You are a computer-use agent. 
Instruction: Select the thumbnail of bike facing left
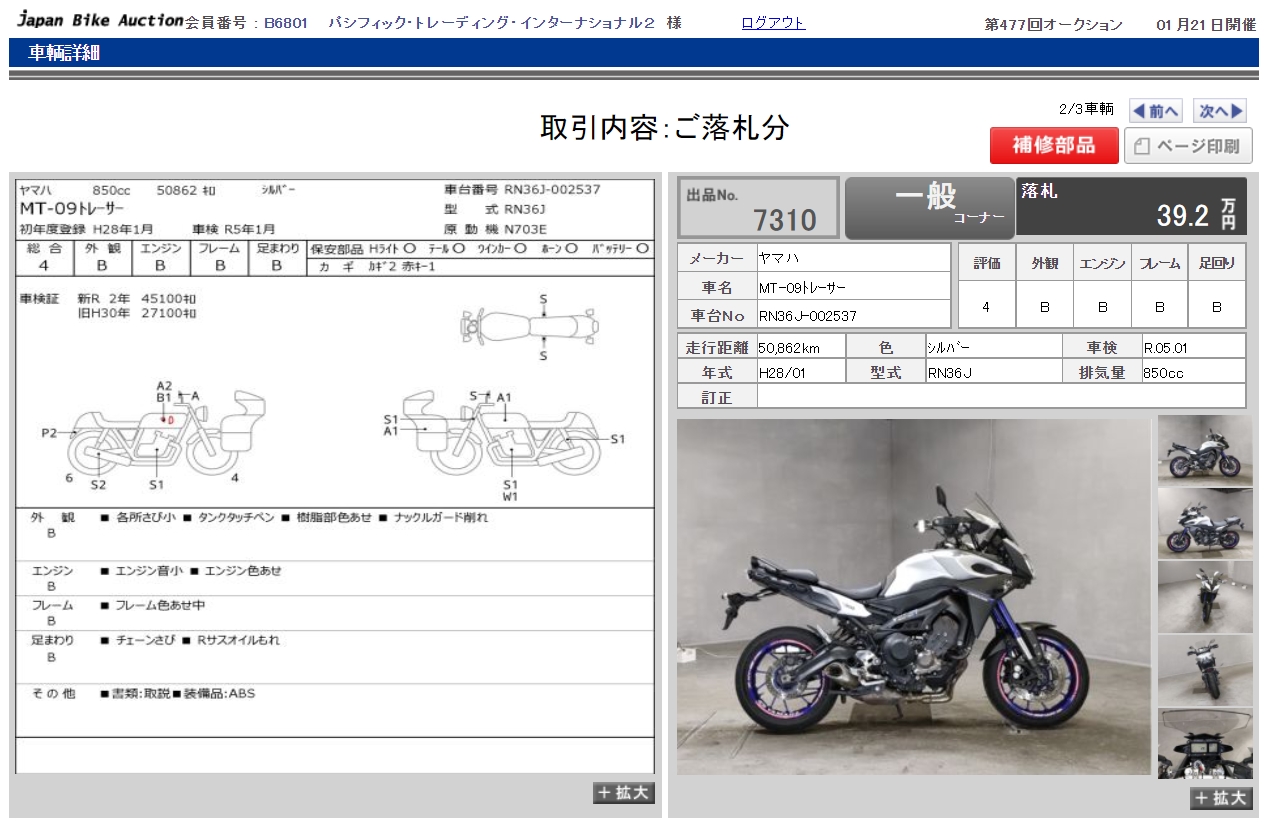(1204, 522)
